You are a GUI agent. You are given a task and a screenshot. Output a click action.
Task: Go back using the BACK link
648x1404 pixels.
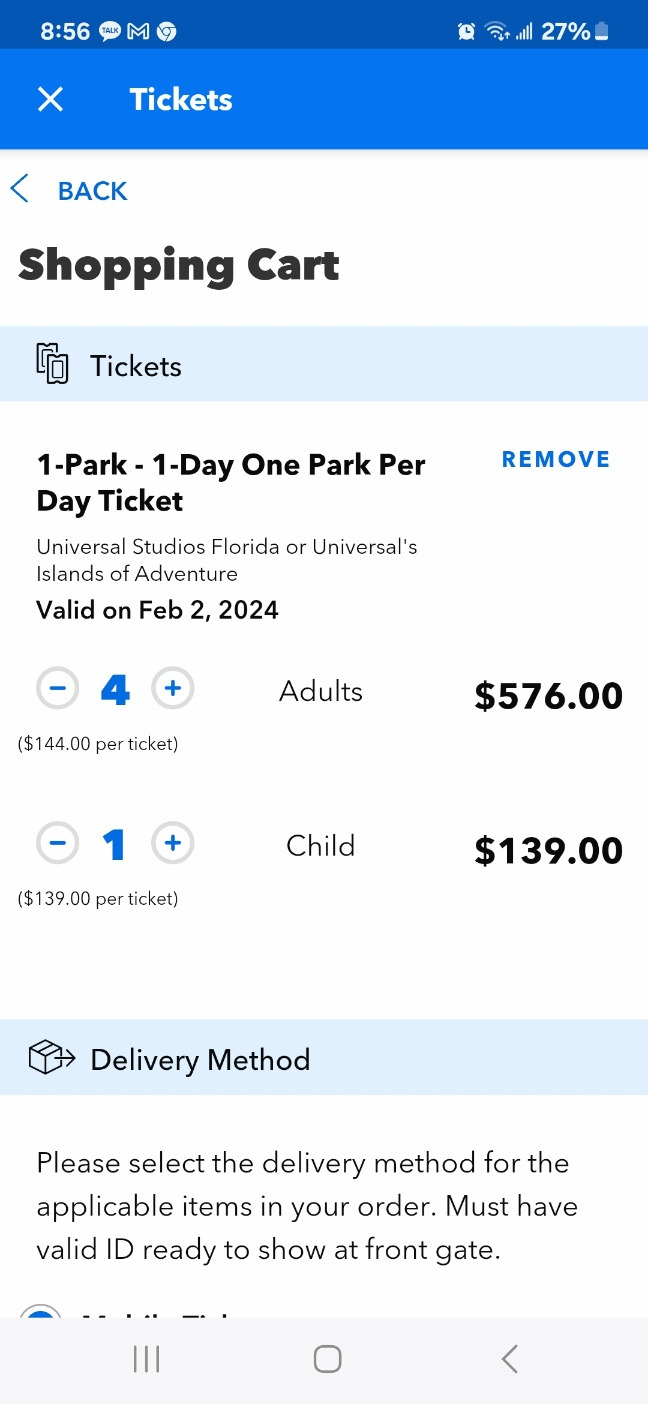92,191
